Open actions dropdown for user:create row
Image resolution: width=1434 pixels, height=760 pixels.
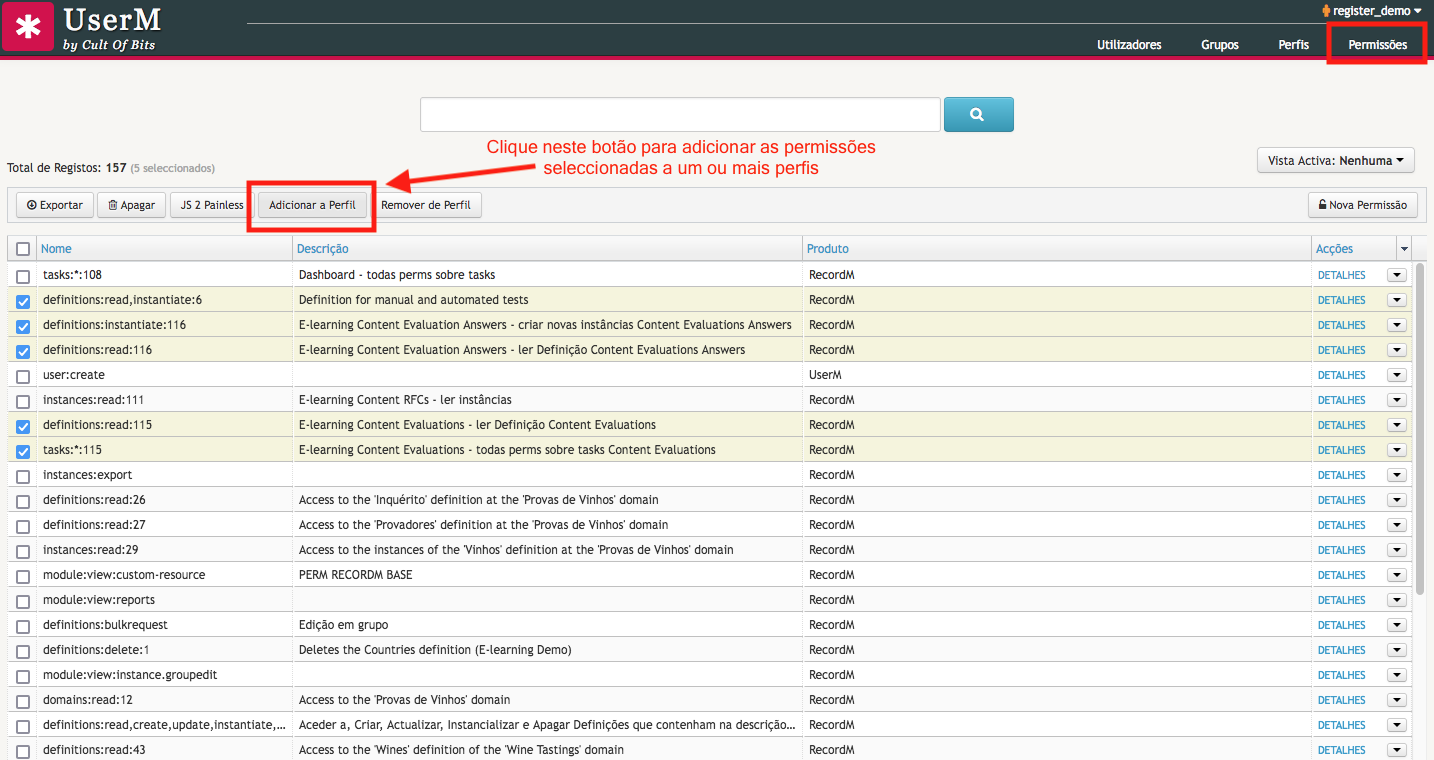[x=1397, y=375]
